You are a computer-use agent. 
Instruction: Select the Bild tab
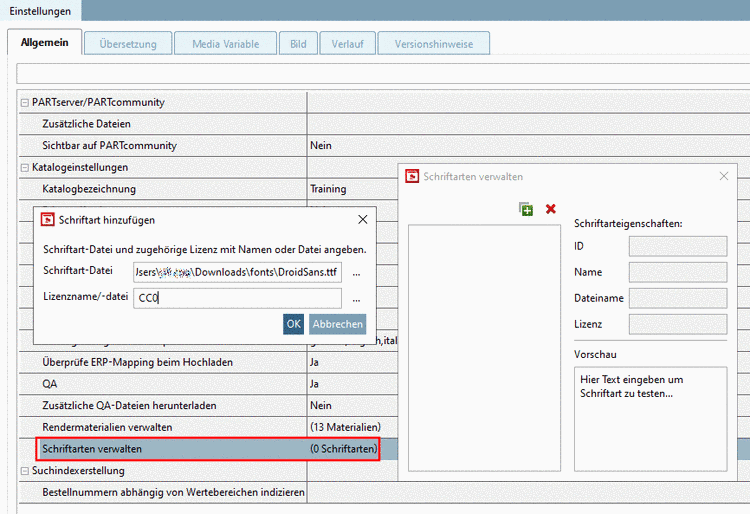297,44
